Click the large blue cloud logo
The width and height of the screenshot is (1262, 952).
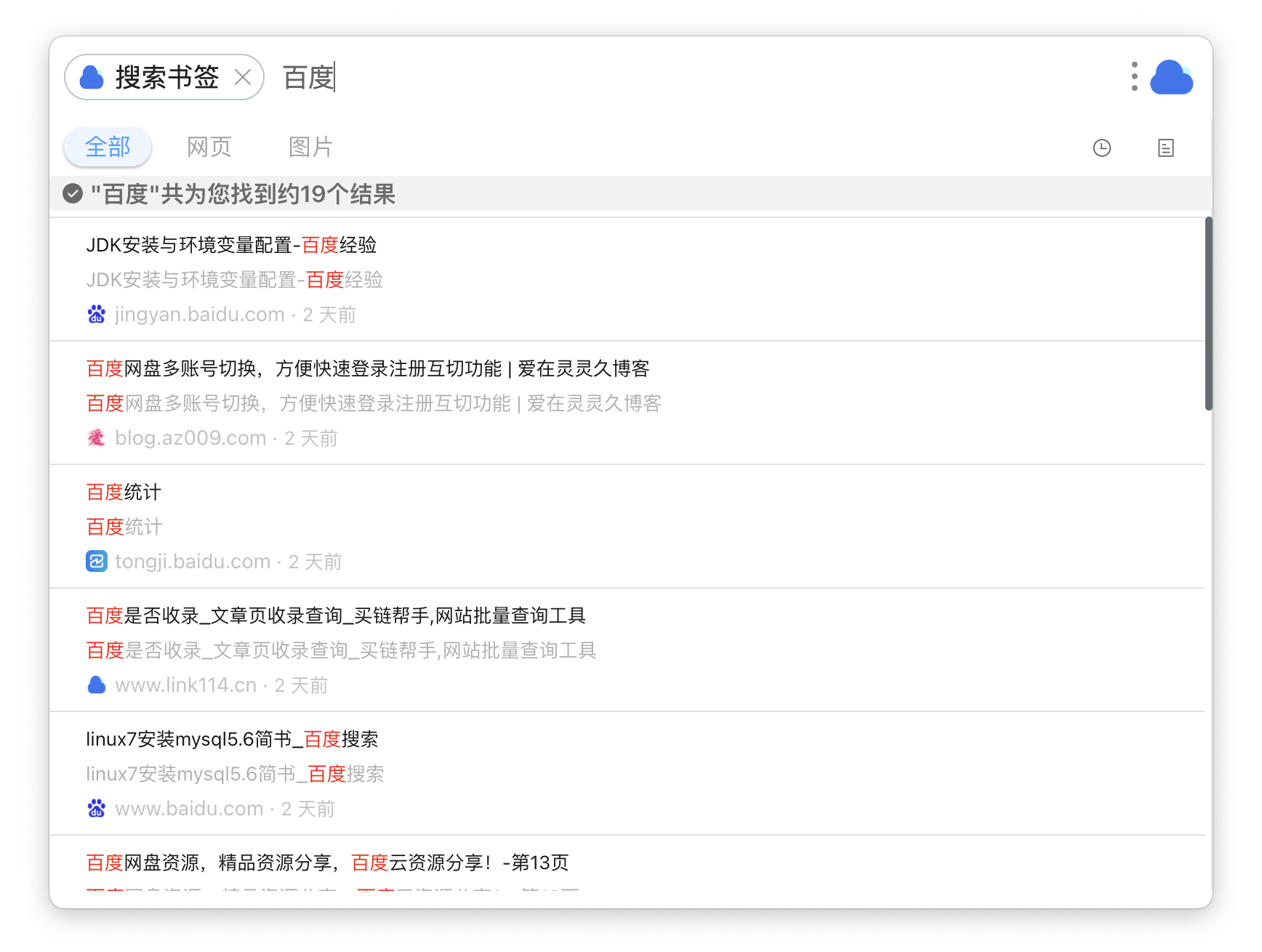coord(1171,77)
